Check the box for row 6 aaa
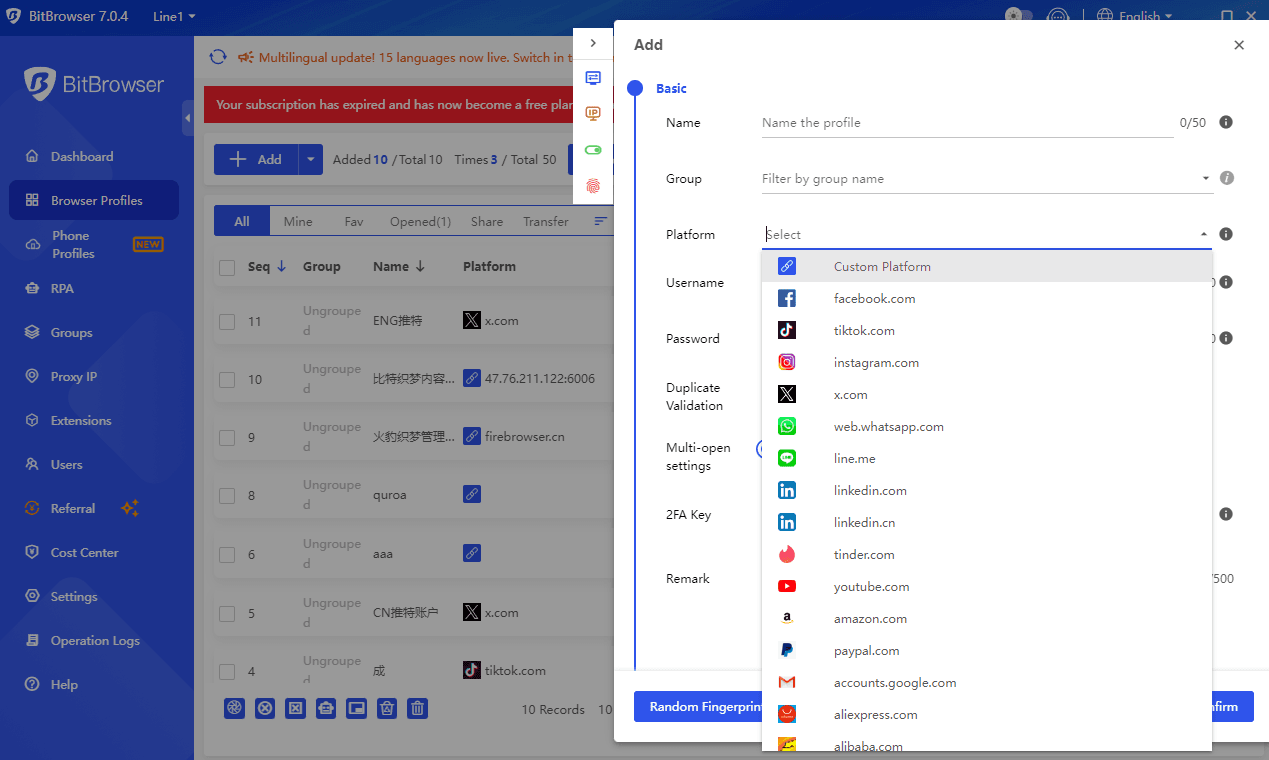The height and width of the screenshot is (760, 1269). (227, 554)
